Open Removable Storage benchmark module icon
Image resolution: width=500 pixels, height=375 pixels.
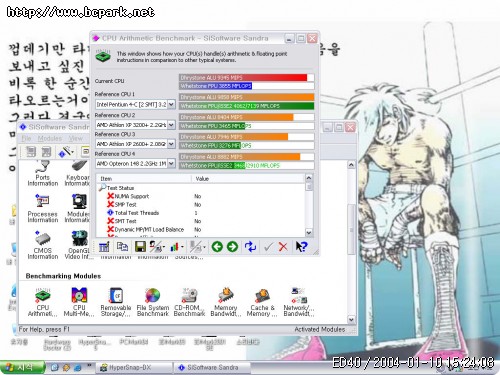pyautogui.click(x=116, y=303)
